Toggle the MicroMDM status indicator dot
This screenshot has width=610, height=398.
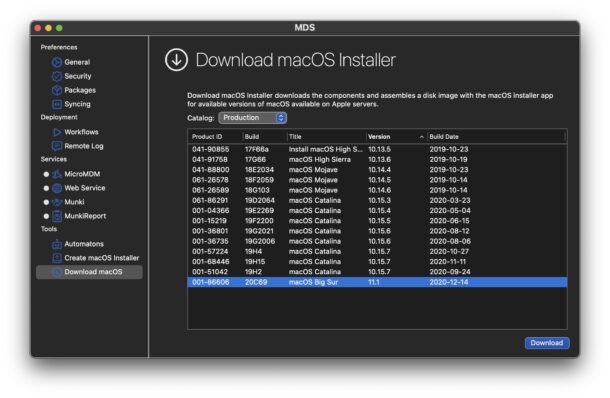click(x=46, y=174)
